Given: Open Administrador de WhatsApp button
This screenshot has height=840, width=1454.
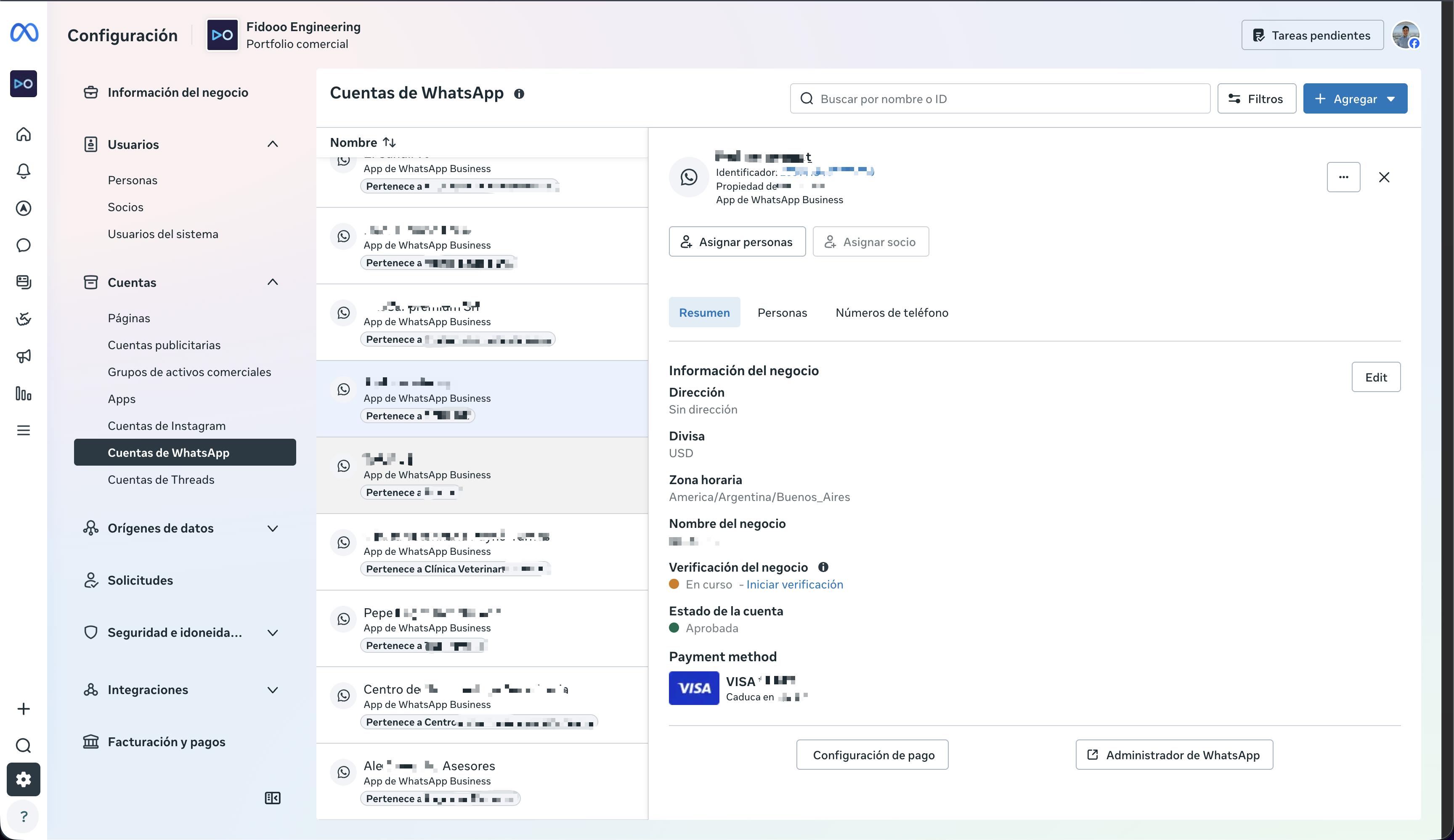Looking at the screenshot, I should (x=1173, y=755).
